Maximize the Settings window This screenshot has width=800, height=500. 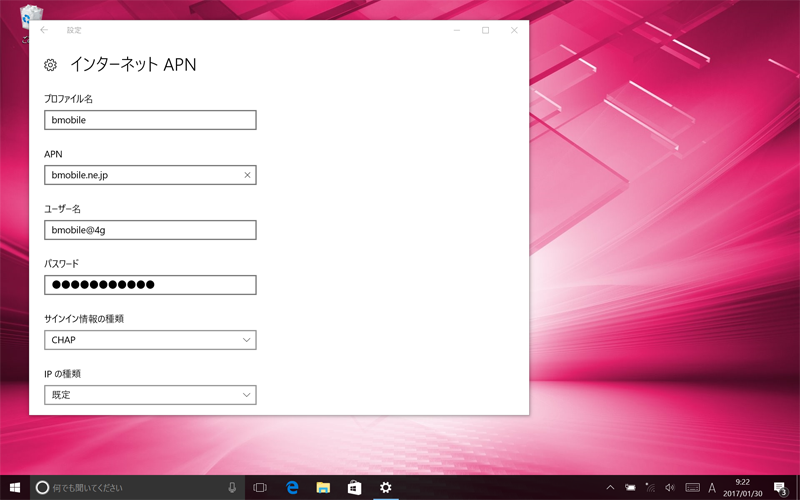point(486,30)
